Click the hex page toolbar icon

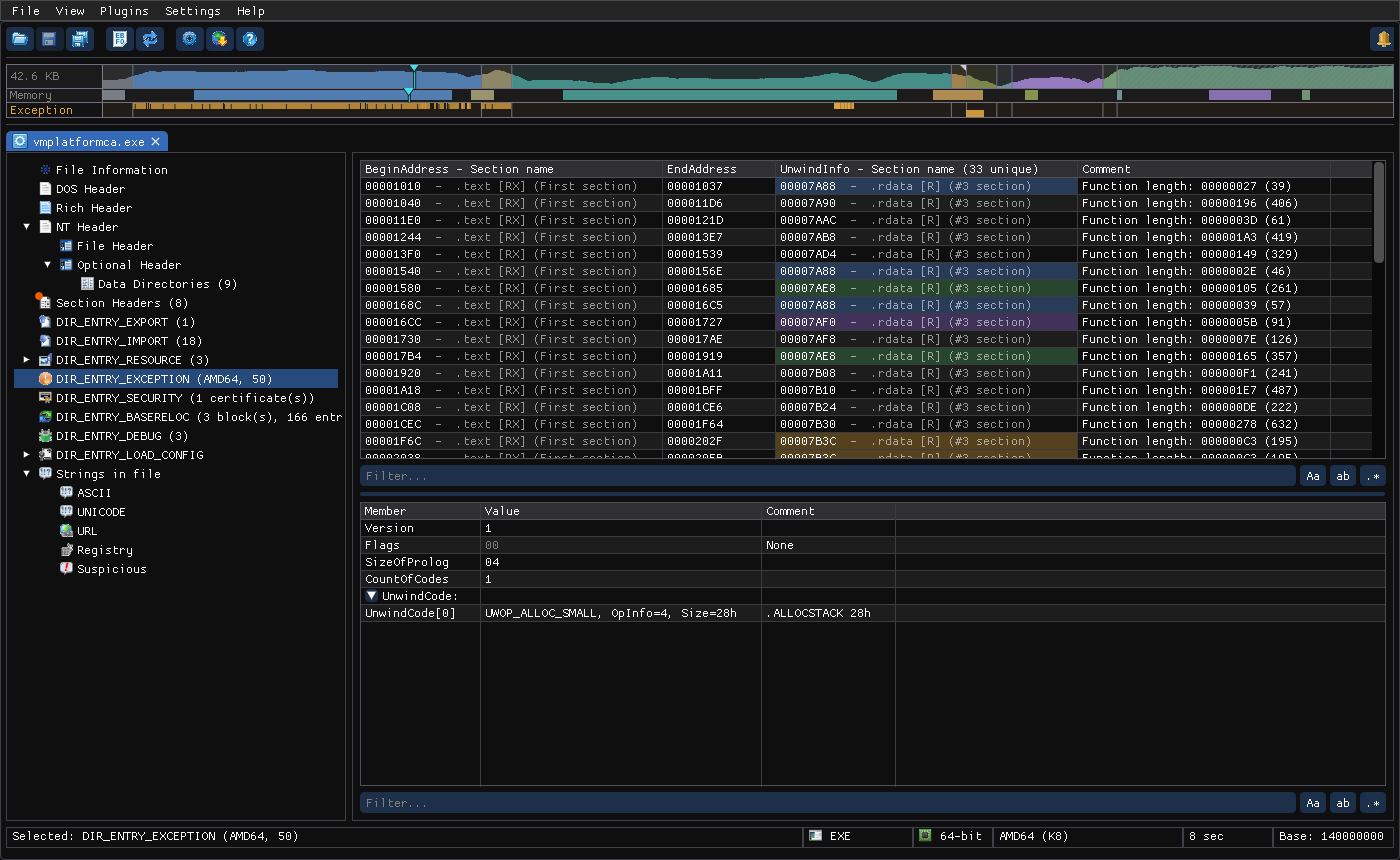(x=120, y=39)
